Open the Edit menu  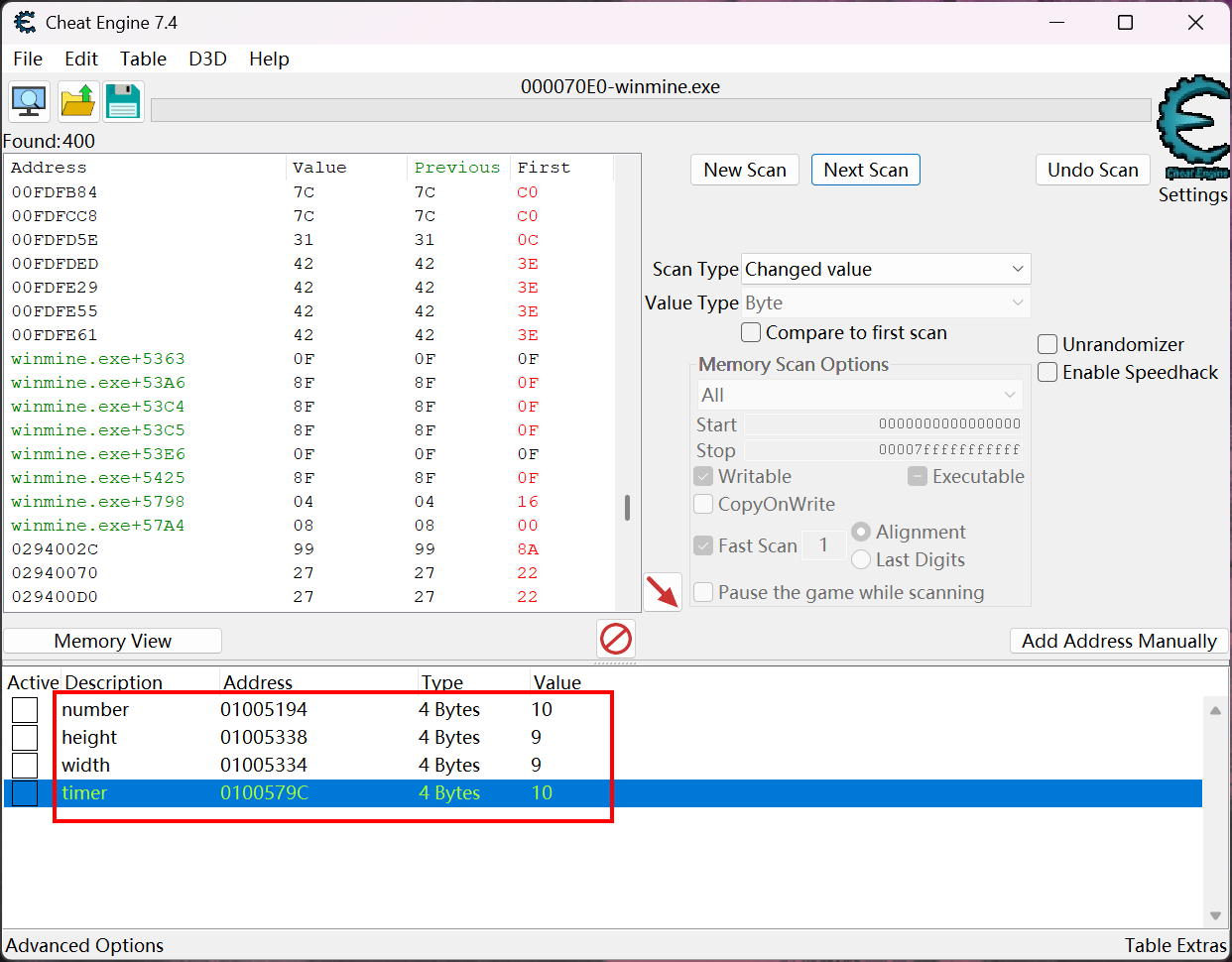[x=81, y=59]
